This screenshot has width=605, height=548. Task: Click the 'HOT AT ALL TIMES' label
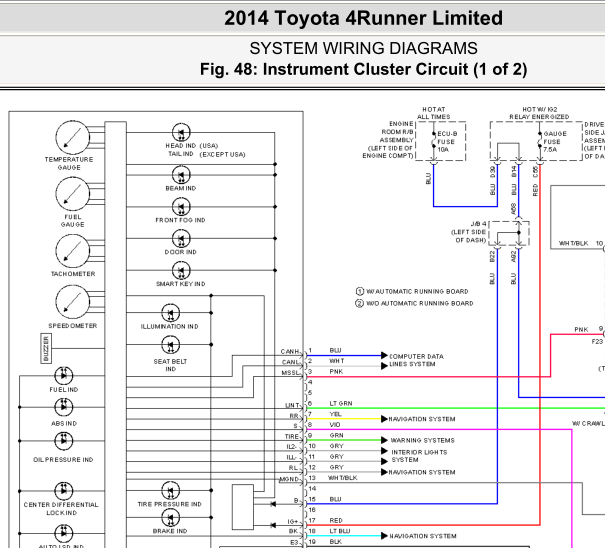[x=434, y=113]
